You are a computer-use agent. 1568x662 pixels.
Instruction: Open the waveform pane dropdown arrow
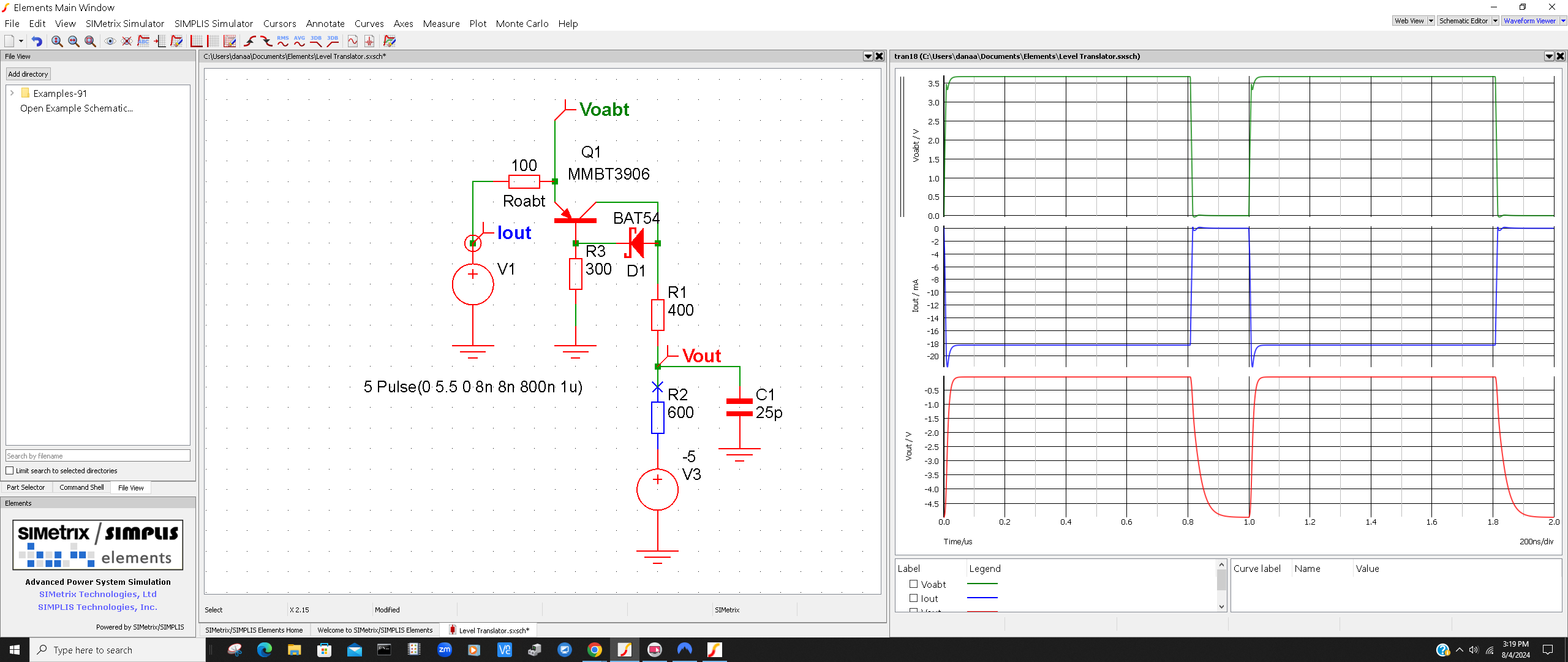point(1549,56)
